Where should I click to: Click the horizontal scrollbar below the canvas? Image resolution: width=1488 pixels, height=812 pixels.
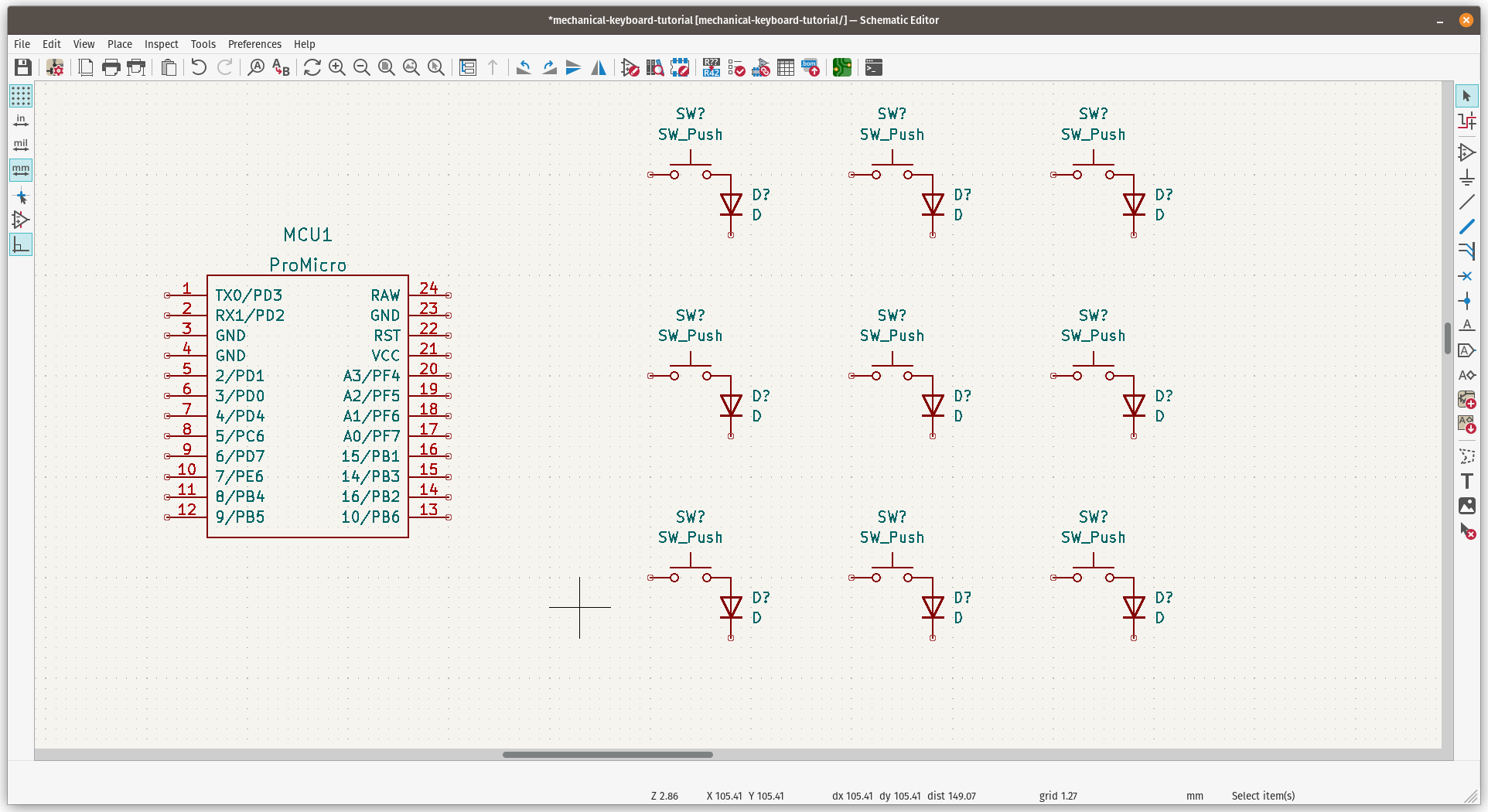(x=608, y=755)
